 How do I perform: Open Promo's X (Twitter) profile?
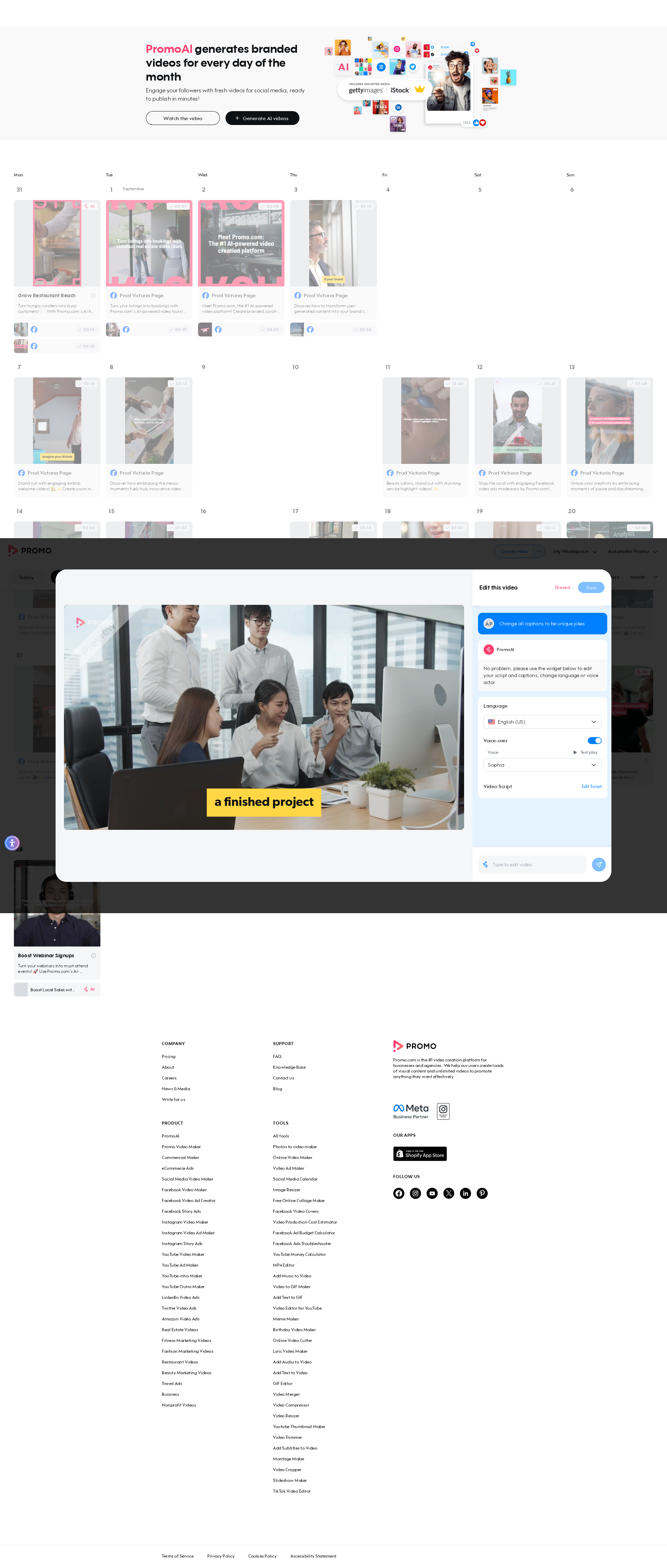tap(449, 1193)
